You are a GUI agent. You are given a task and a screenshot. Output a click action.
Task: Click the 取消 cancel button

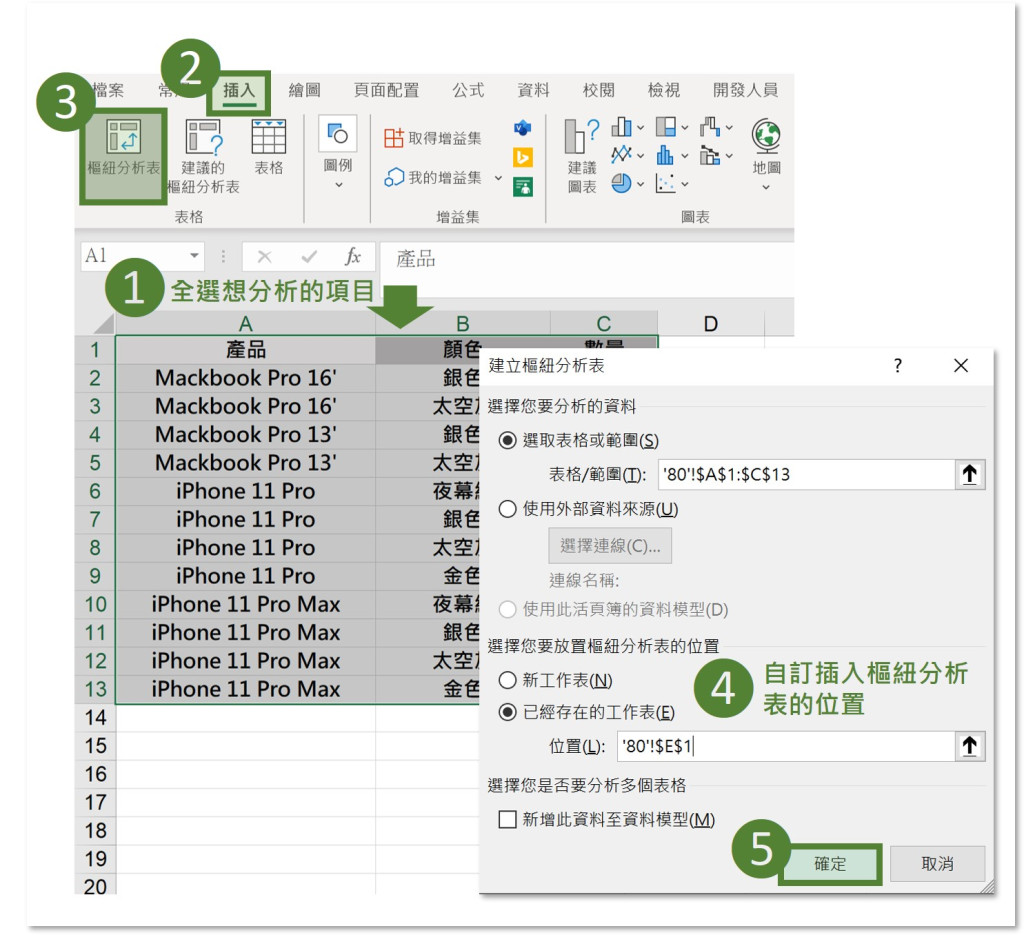click(937, 864)
